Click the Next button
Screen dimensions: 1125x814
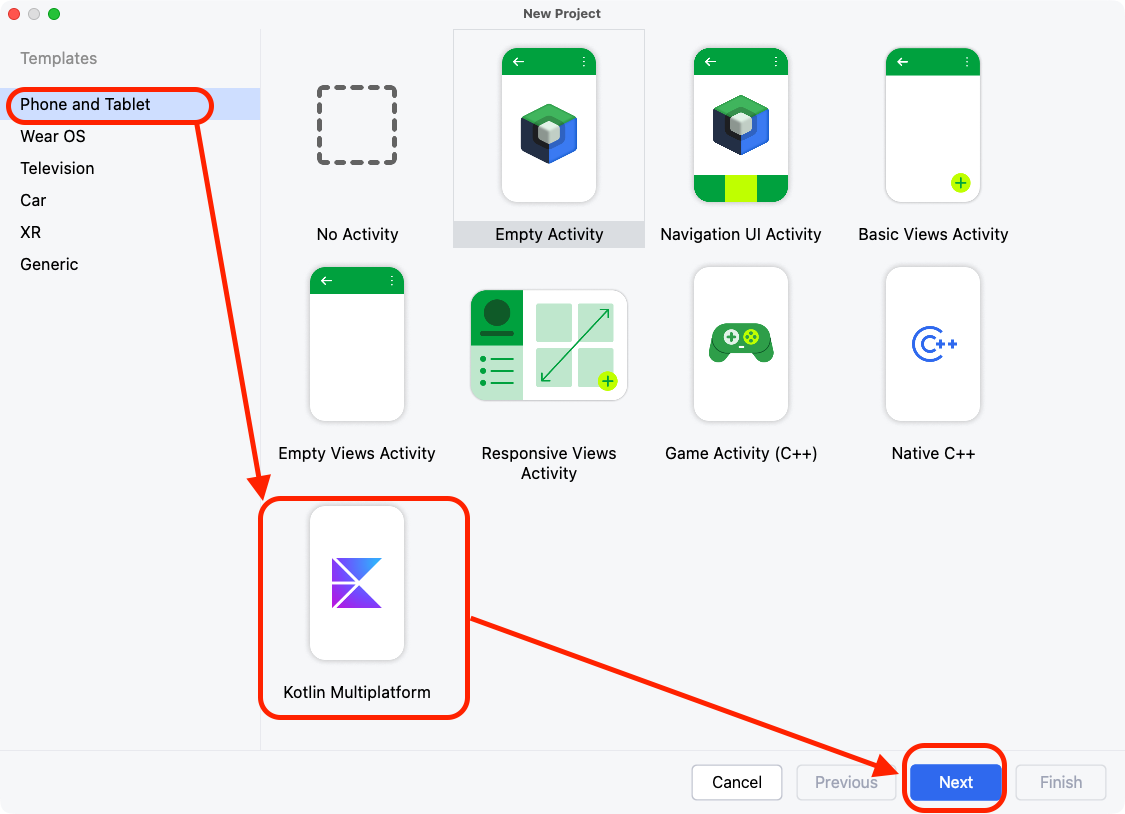click(955, 782)
